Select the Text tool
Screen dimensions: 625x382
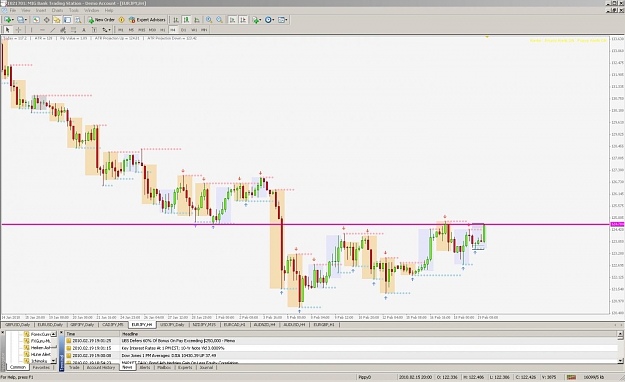84,30
